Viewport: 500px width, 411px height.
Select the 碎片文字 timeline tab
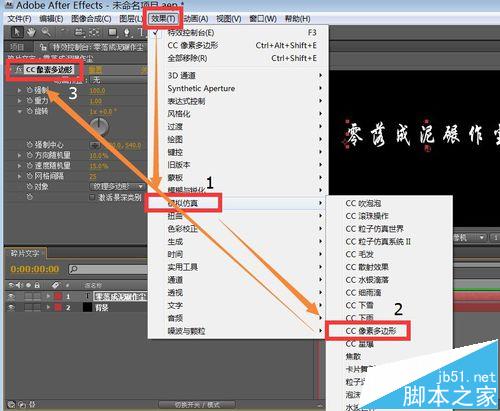[x=25, y=253]
